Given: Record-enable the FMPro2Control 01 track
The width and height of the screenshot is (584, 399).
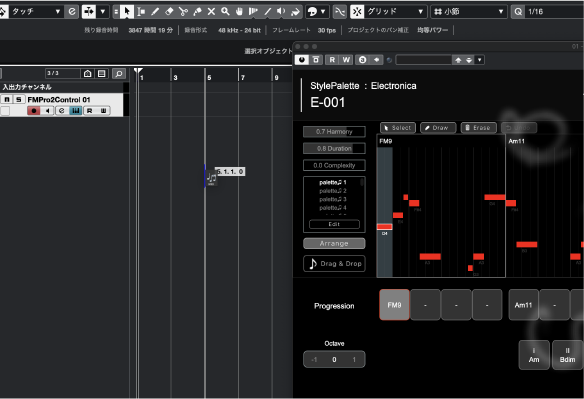Looking at the screenshot, I should [34, 111].
